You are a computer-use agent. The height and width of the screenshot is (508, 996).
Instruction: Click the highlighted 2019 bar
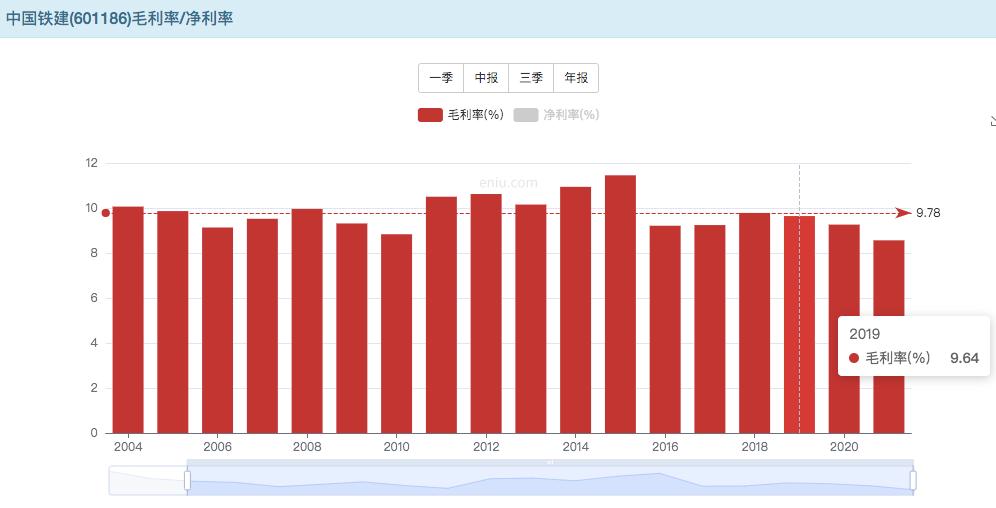click(799, 324)
